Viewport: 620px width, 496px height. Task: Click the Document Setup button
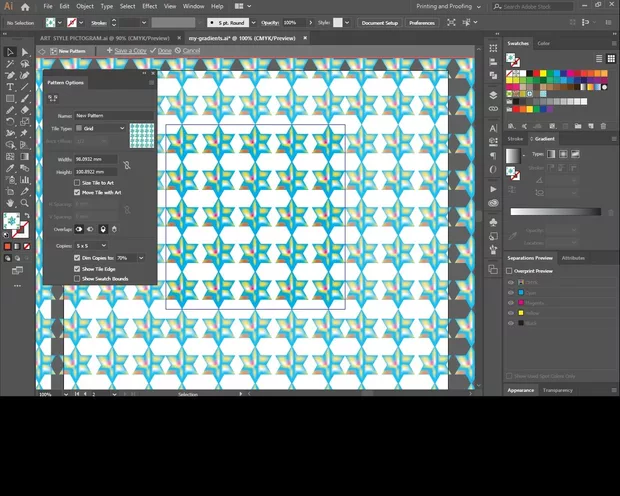(x=380, y=23)
